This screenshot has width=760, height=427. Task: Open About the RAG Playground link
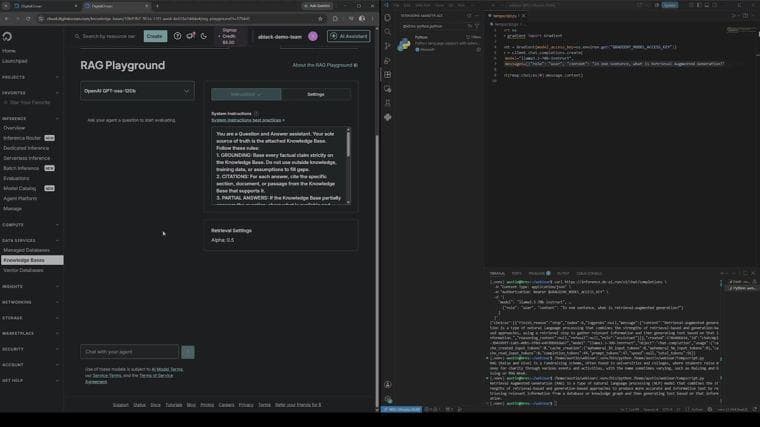(325, 65)
